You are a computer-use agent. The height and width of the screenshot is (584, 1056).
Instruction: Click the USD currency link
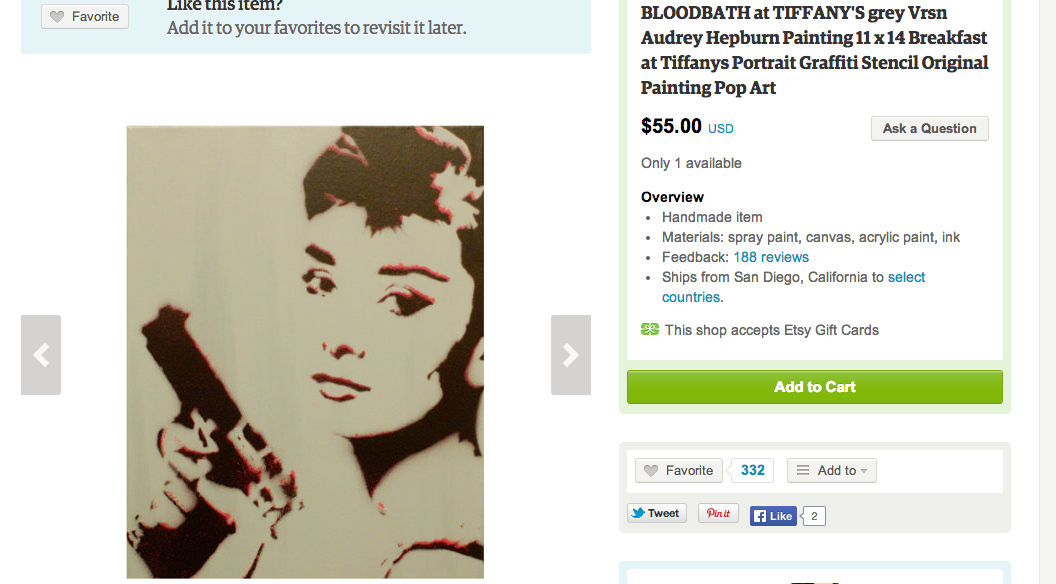coord(721,129)
